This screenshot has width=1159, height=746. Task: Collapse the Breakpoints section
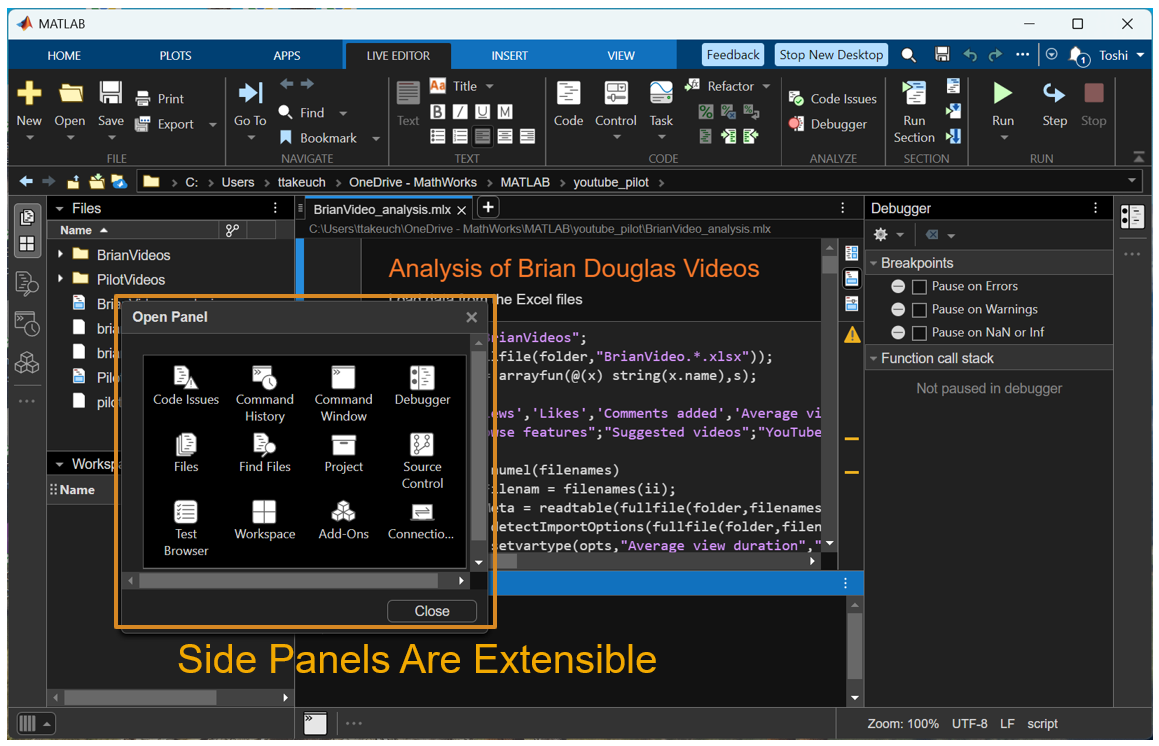tap(874, 263)
